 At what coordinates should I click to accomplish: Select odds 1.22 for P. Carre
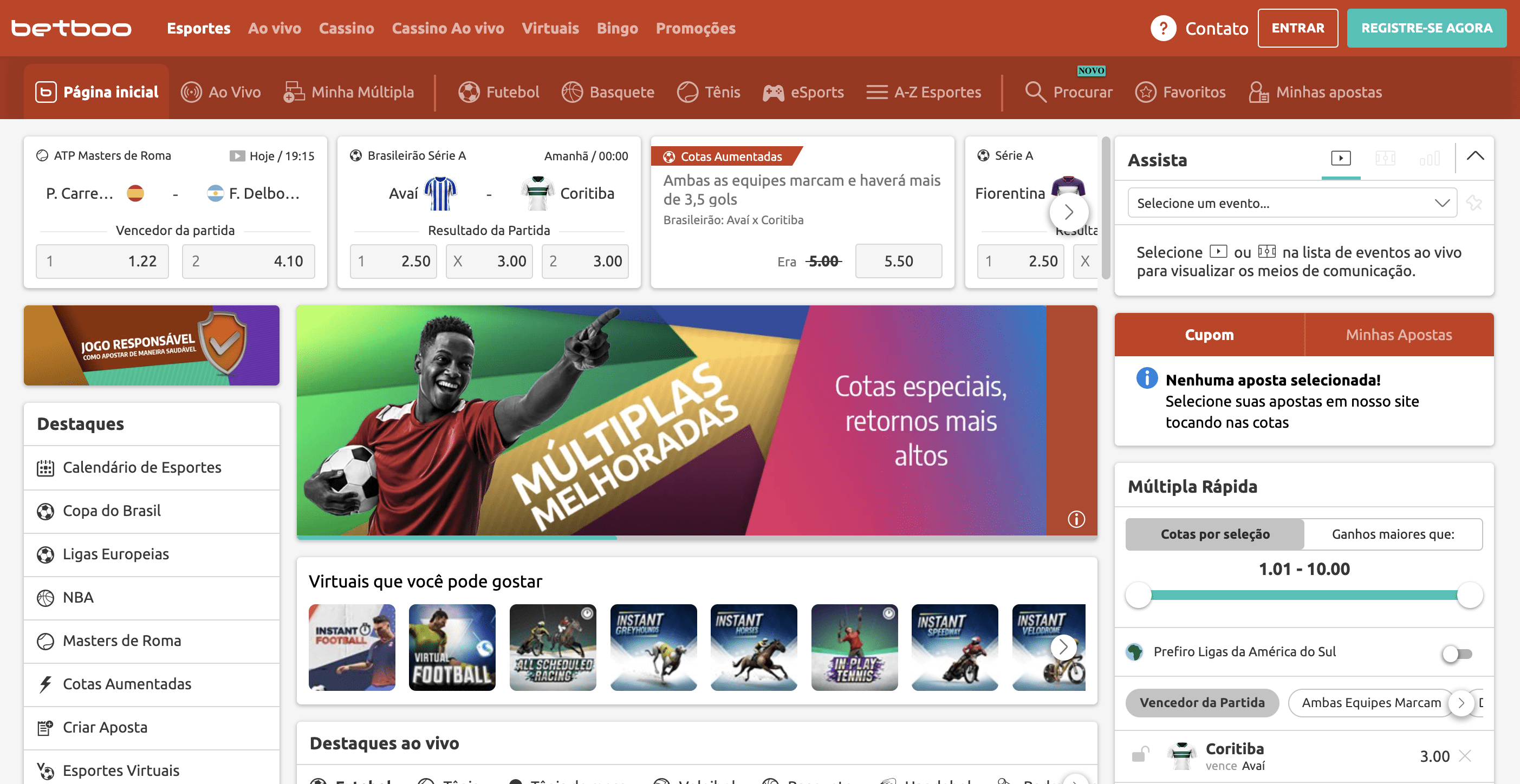tap(102, 261)
